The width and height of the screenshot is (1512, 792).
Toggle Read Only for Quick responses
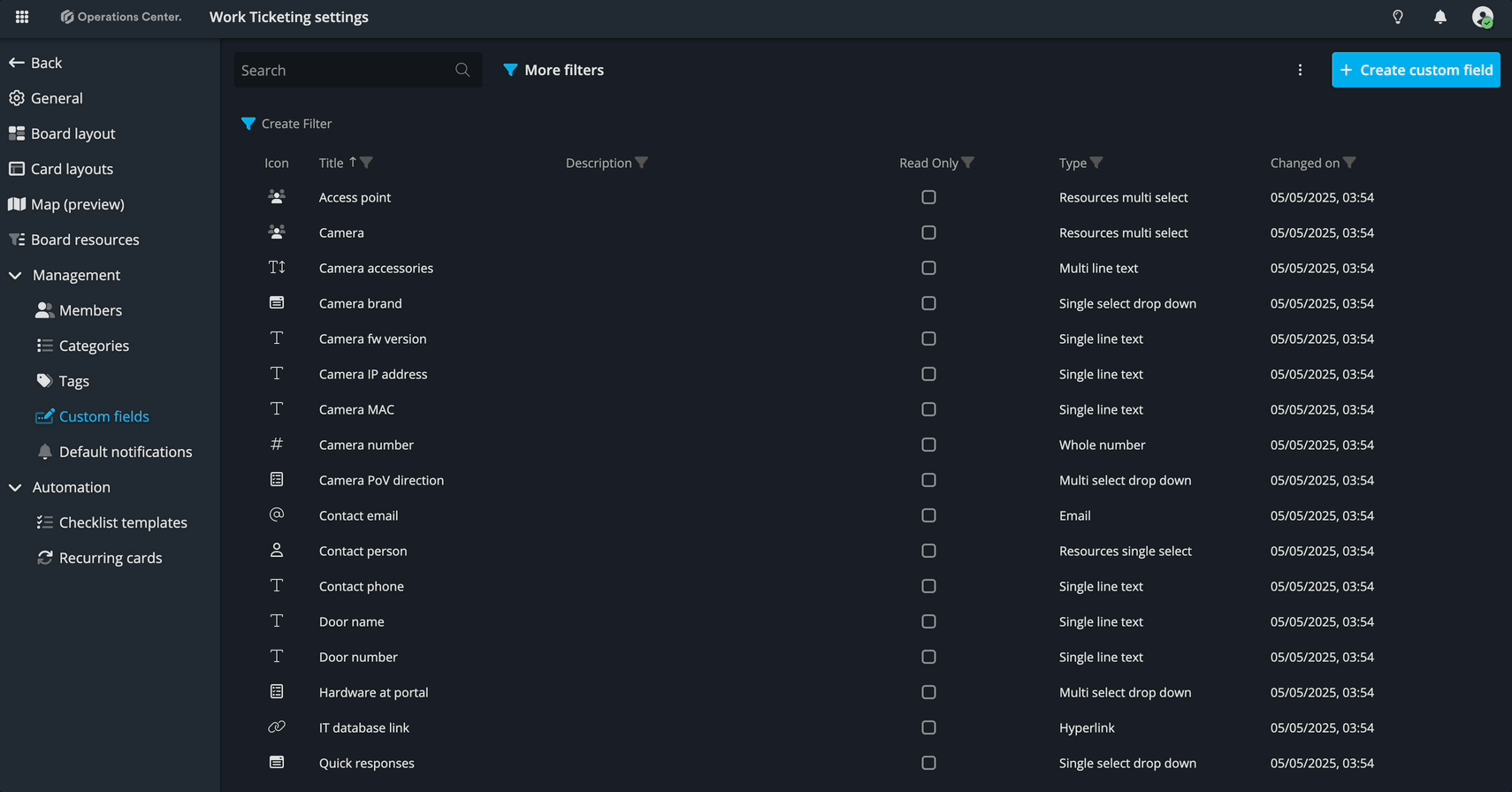(928, 763)
